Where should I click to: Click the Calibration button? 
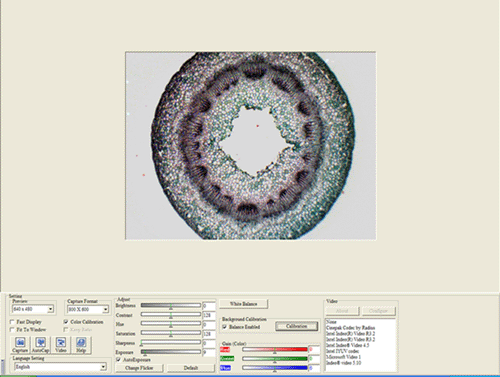[x=297, y=326]
